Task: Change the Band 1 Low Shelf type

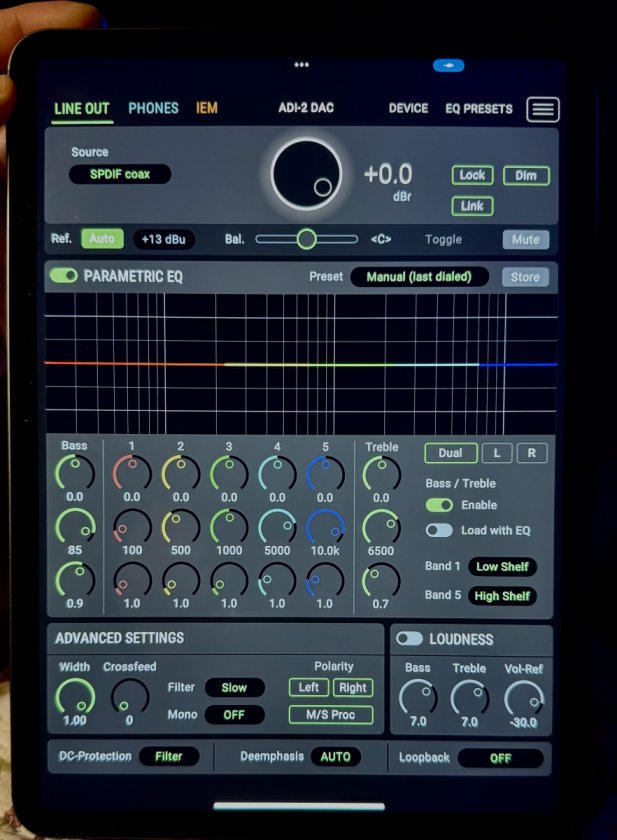Action: tap(501, 567)
